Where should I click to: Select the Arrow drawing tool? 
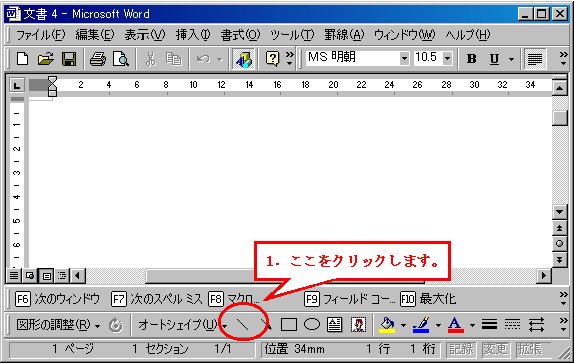(x=266, y=324)
